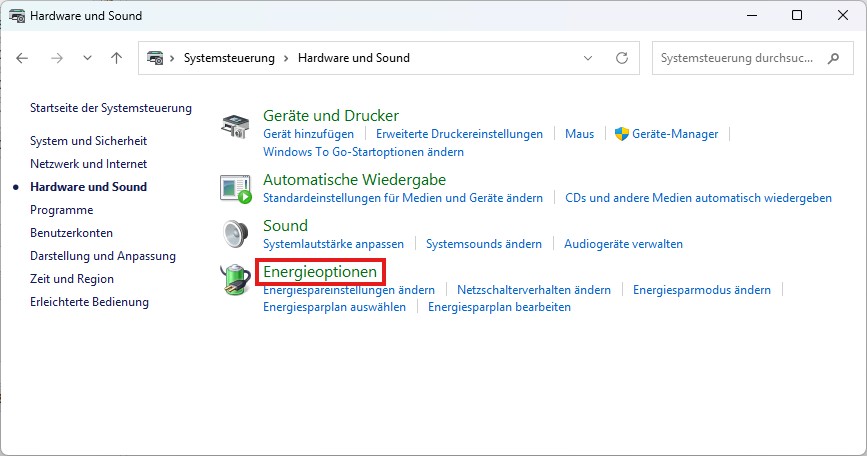Image resolution: width=867 pixels, height=456 pixels.
Task: Go back with the left arrow
Action: pyautogui.click(x=22, y=58)
